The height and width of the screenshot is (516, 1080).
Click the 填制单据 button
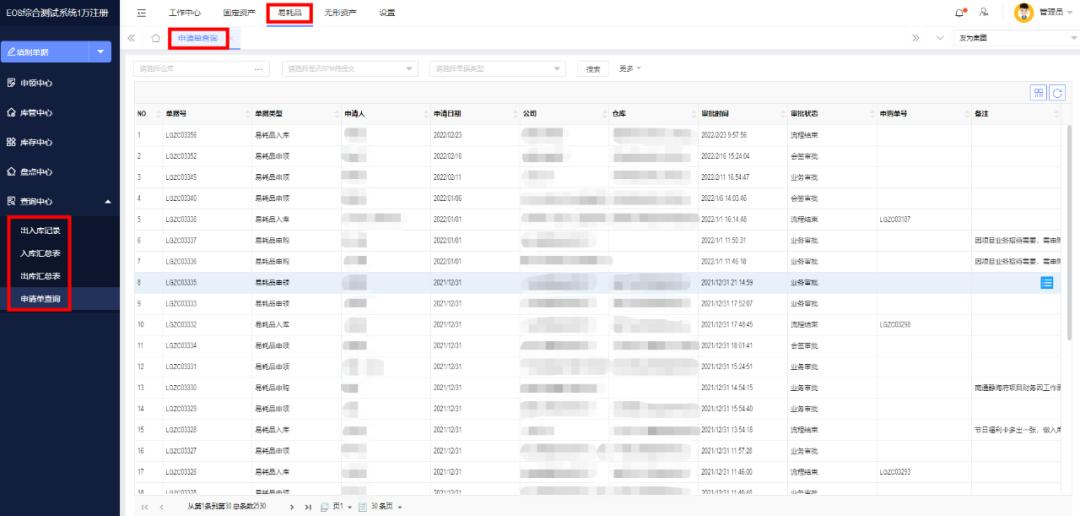(45, 52)
